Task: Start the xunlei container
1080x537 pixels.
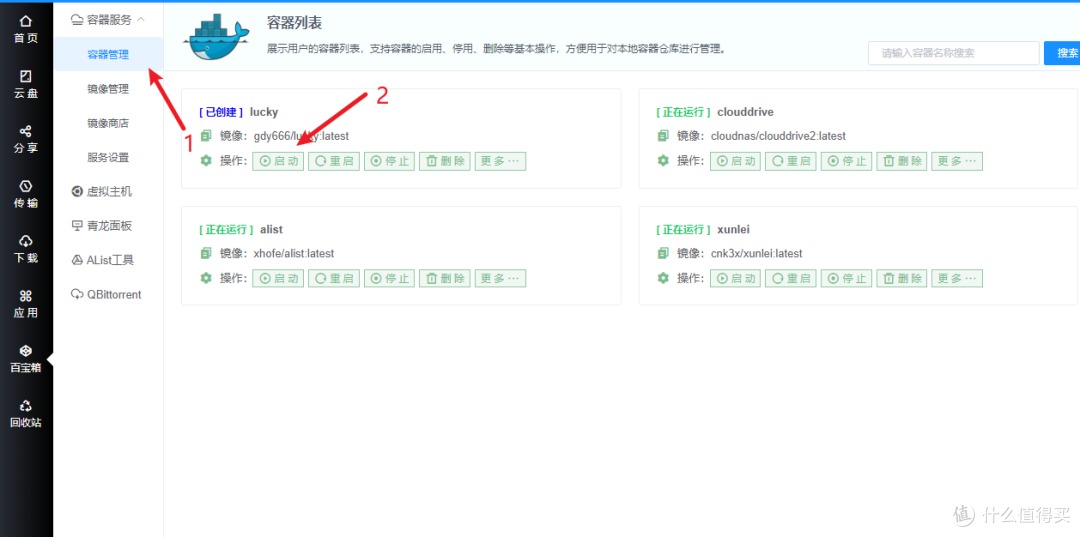Action: pyautogui.click(x=735, y=278)
